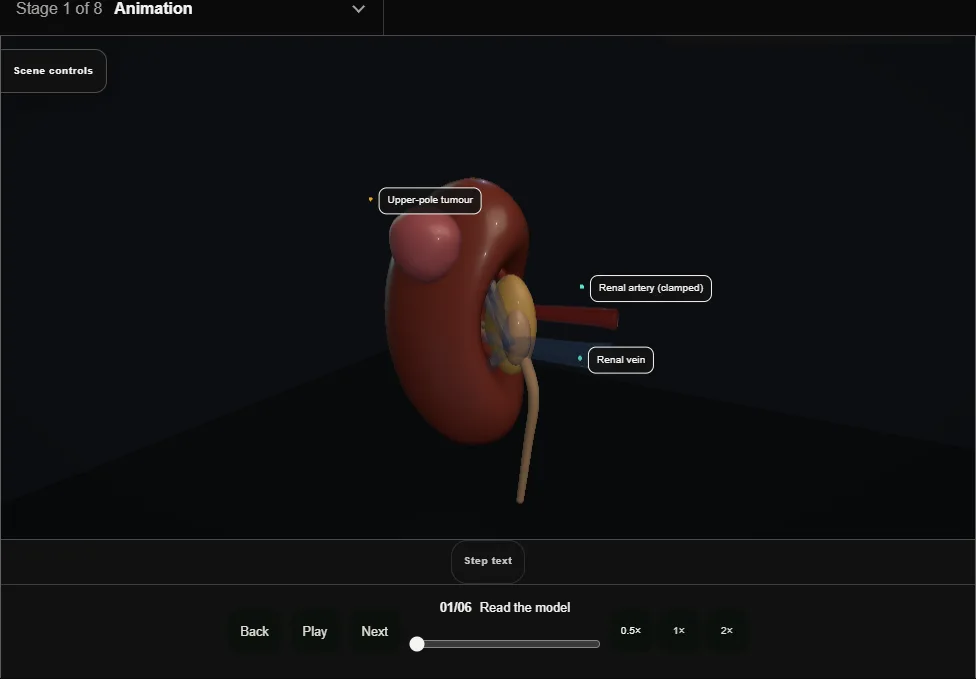Click the '01/06 Read the model' step title
976x679 pixels.
point(505,607)
